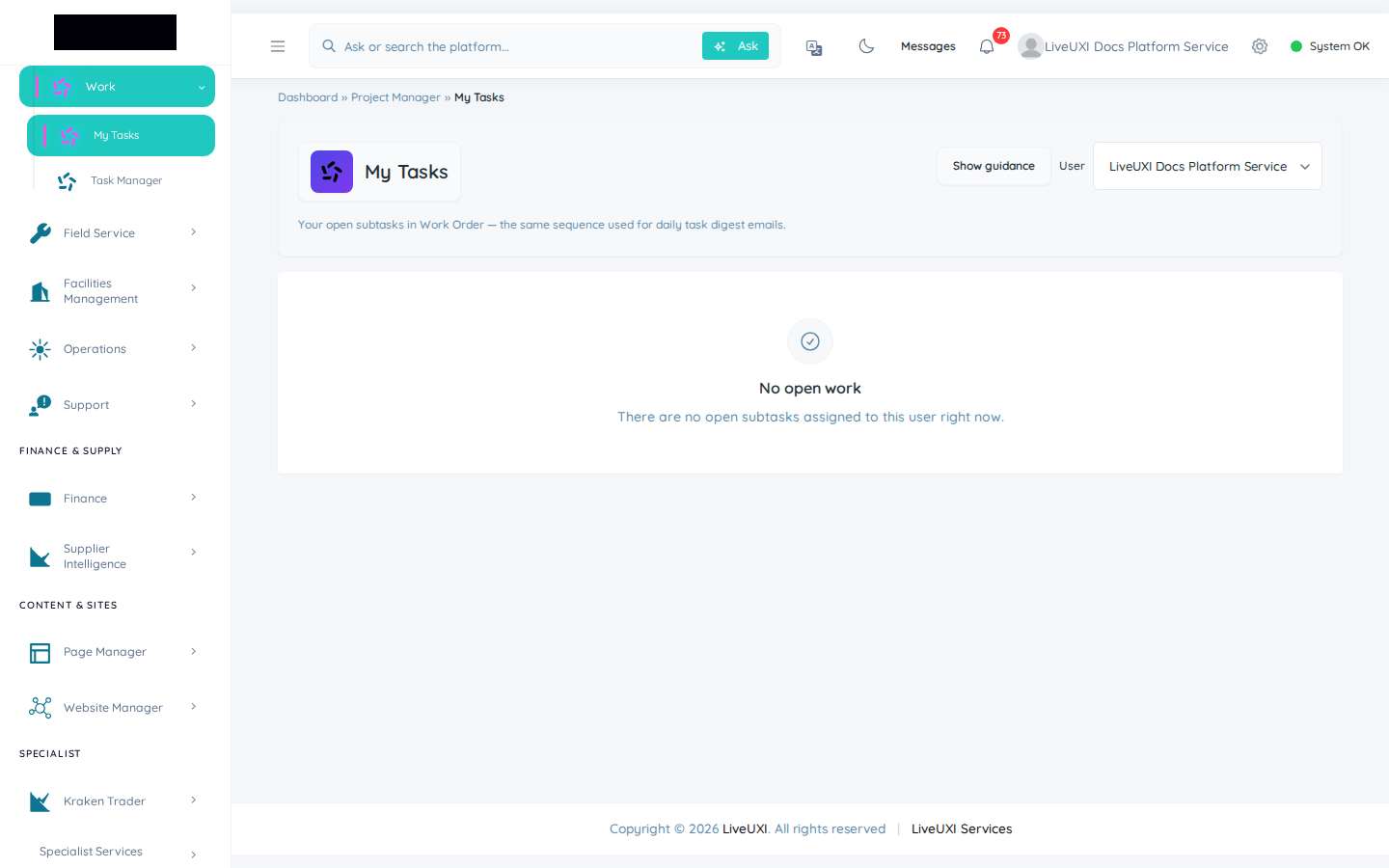Image resolution: width=1389 pixels, height=868 pixels.
Task: Expand the Finance chevron
Action: (x=194, y=498)
